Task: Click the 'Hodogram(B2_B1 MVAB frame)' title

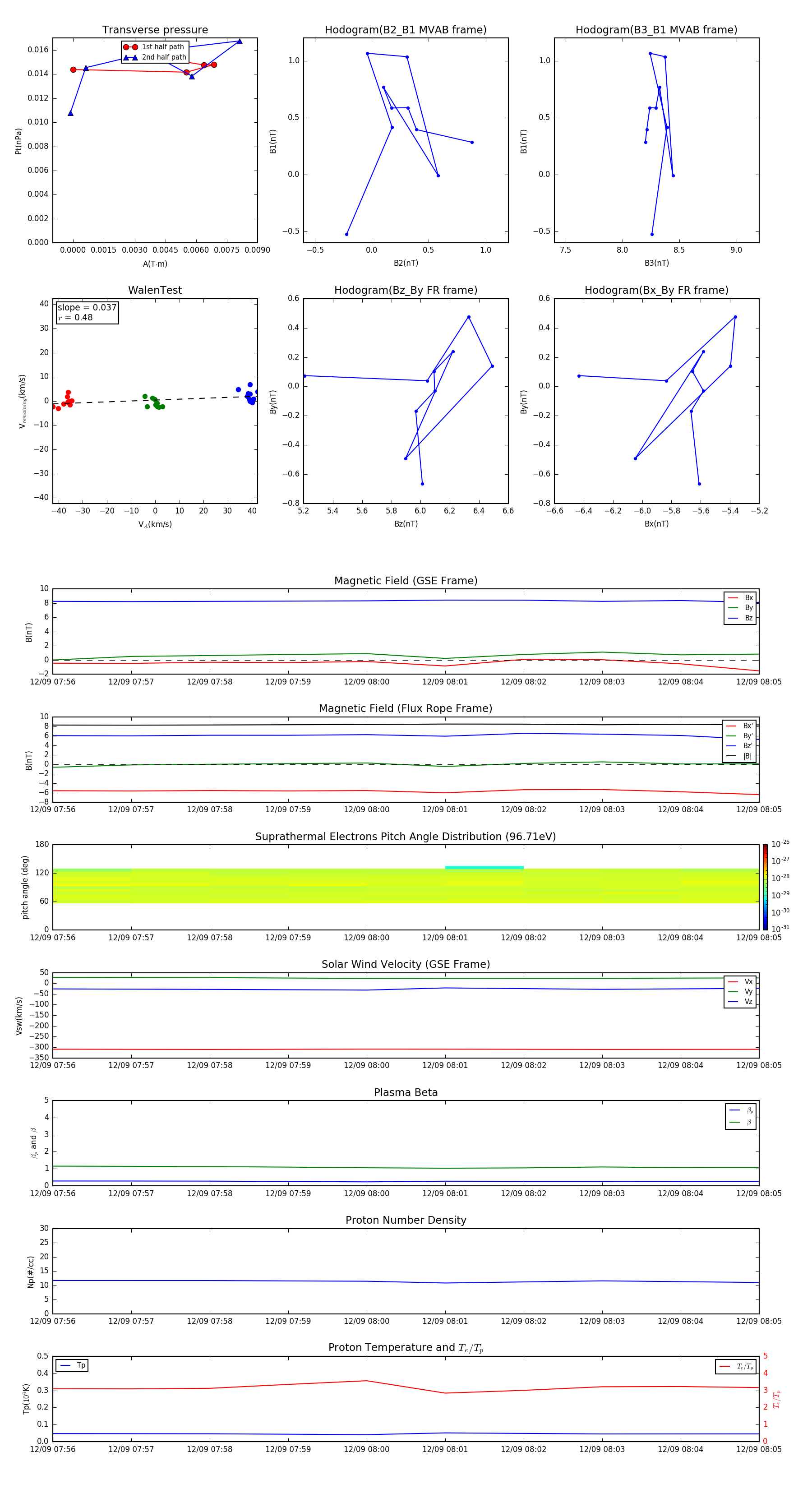Action: click(x=406, y=30)
